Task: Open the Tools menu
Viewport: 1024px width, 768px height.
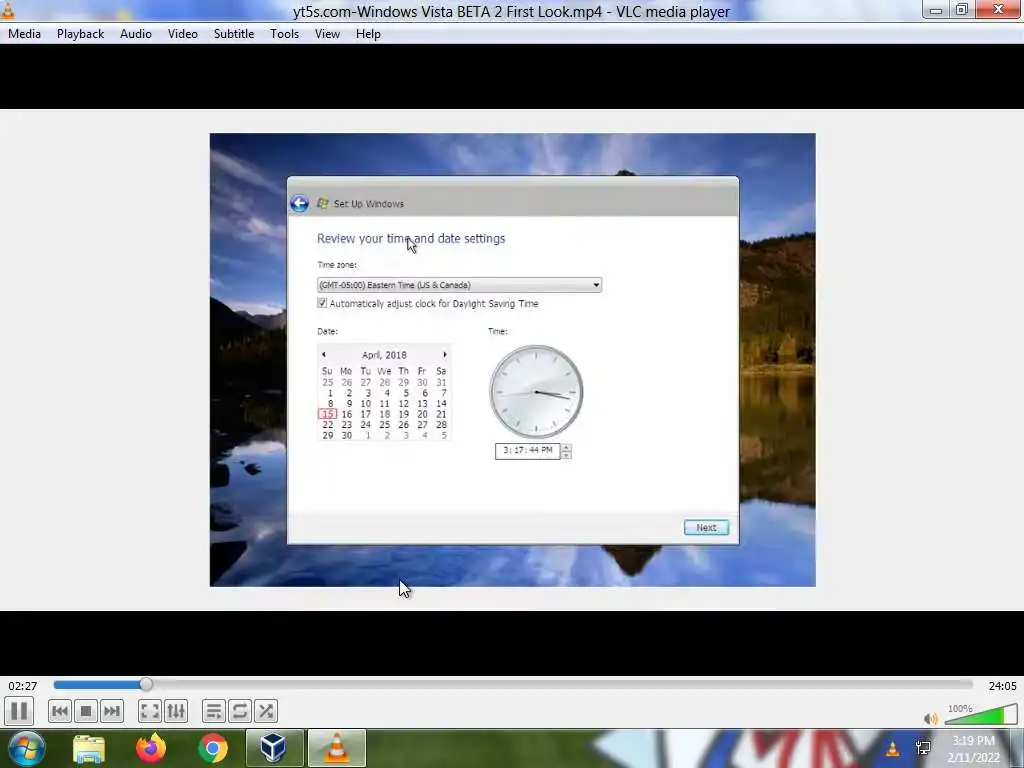Action: pyautogui.click(x=284, y=34)
